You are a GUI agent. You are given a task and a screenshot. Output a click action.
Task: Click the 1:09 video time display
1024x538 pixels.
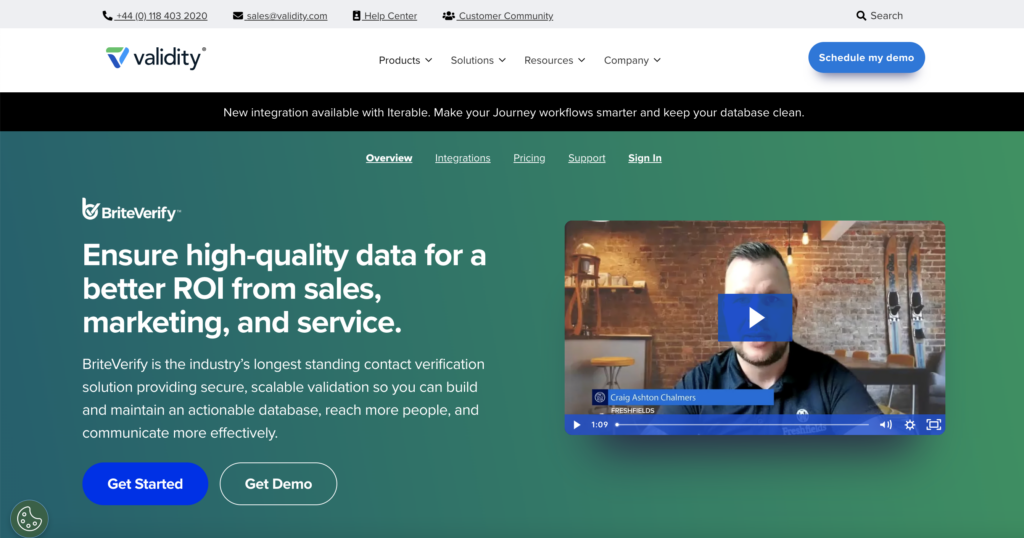tap(600, 425)
